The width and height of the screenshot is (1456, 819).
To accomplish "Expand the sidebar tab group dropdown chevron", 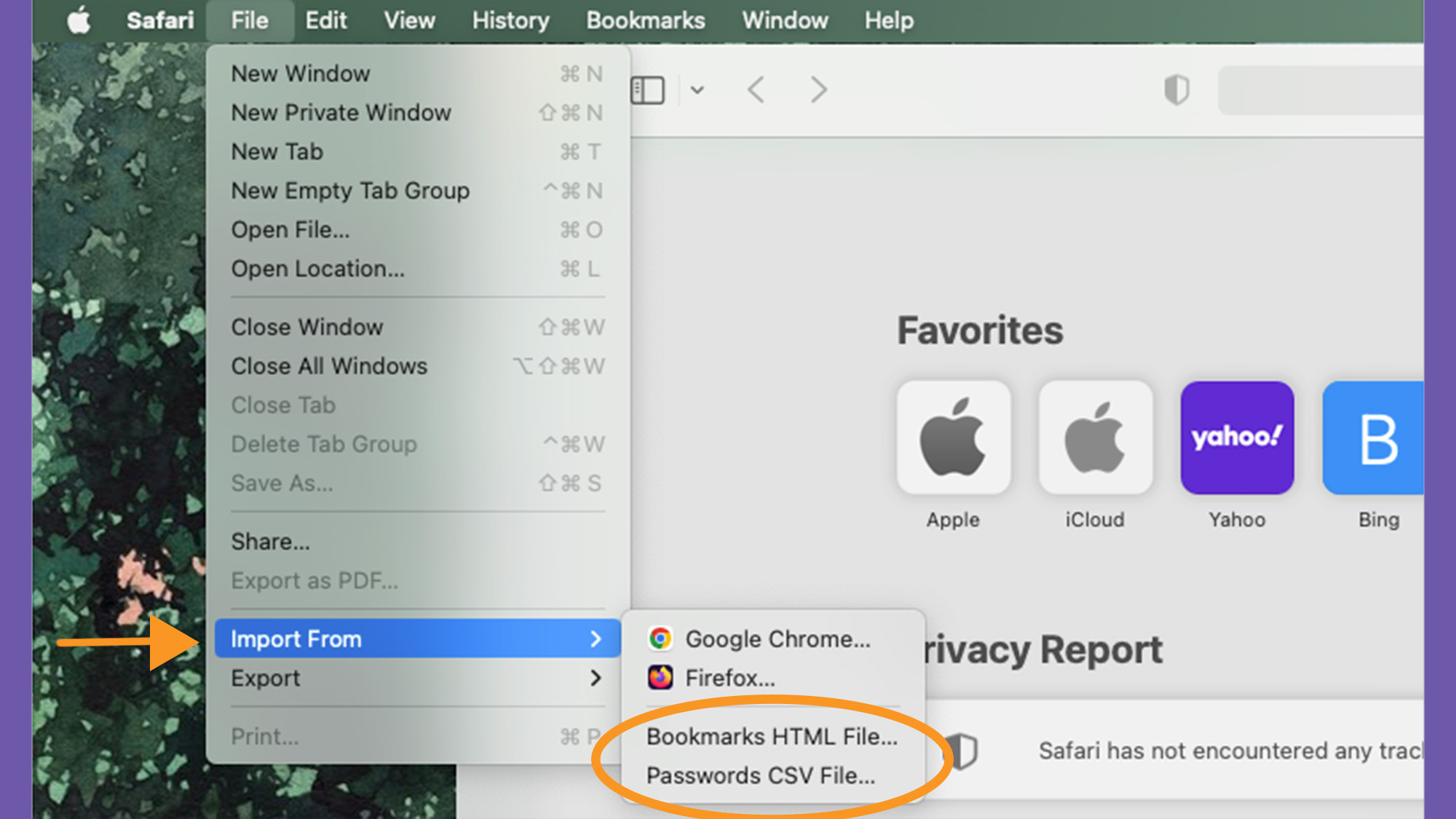I will click(x=697, y=90).
